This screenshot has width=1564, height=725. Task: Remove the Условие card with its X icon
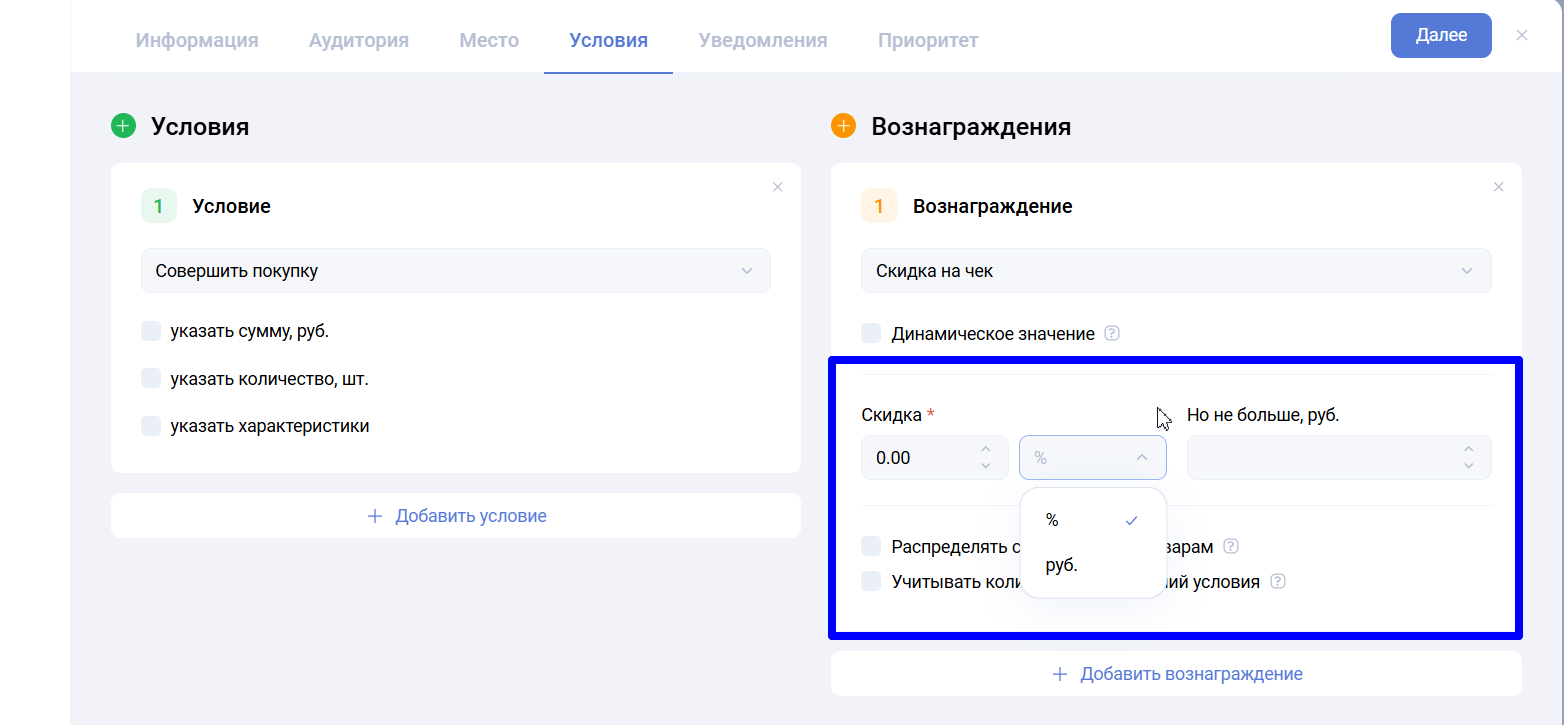(777, 187)
